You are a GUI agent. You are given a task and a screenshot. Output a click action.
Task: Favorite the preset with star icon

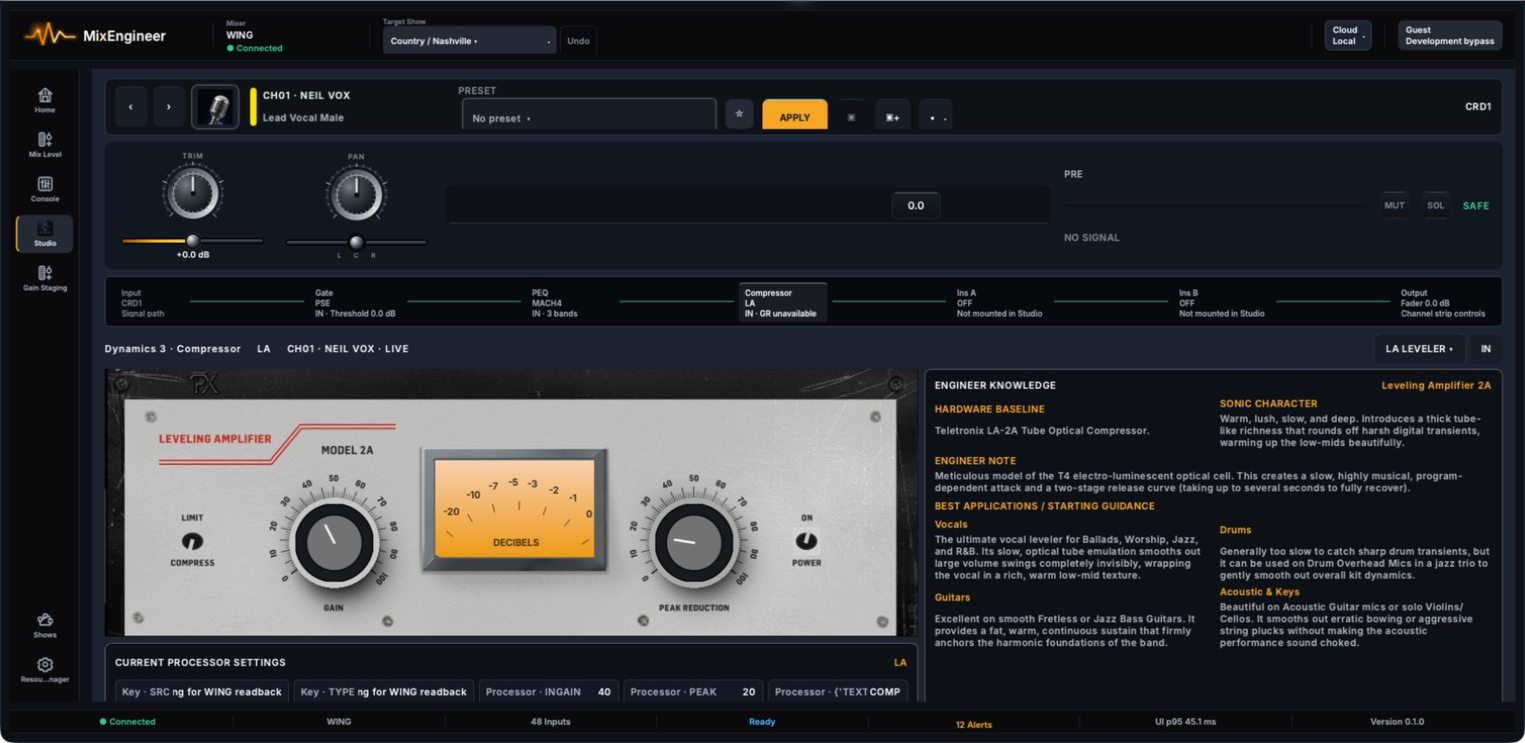[x=739, y=114]
